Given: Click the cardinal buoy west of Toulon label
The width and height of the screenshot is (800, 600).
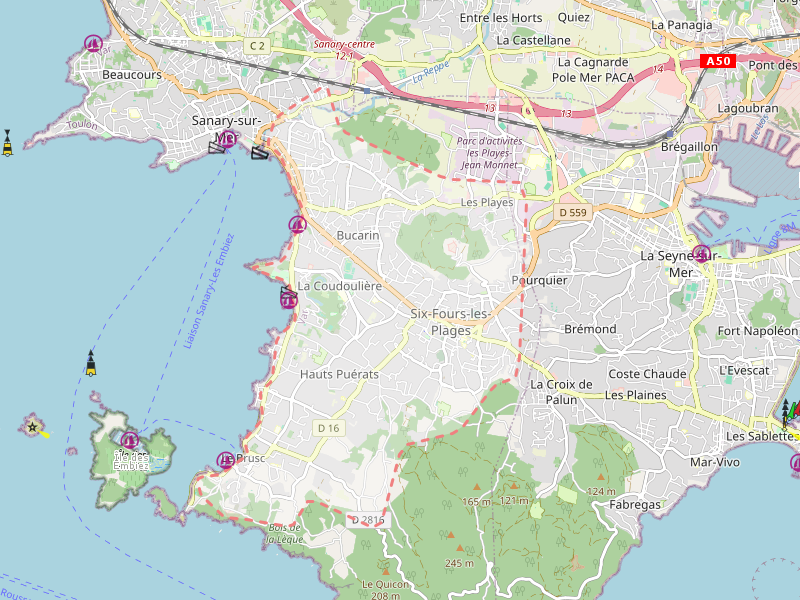Looking at the screenshot, I should (x=8, y=144).
